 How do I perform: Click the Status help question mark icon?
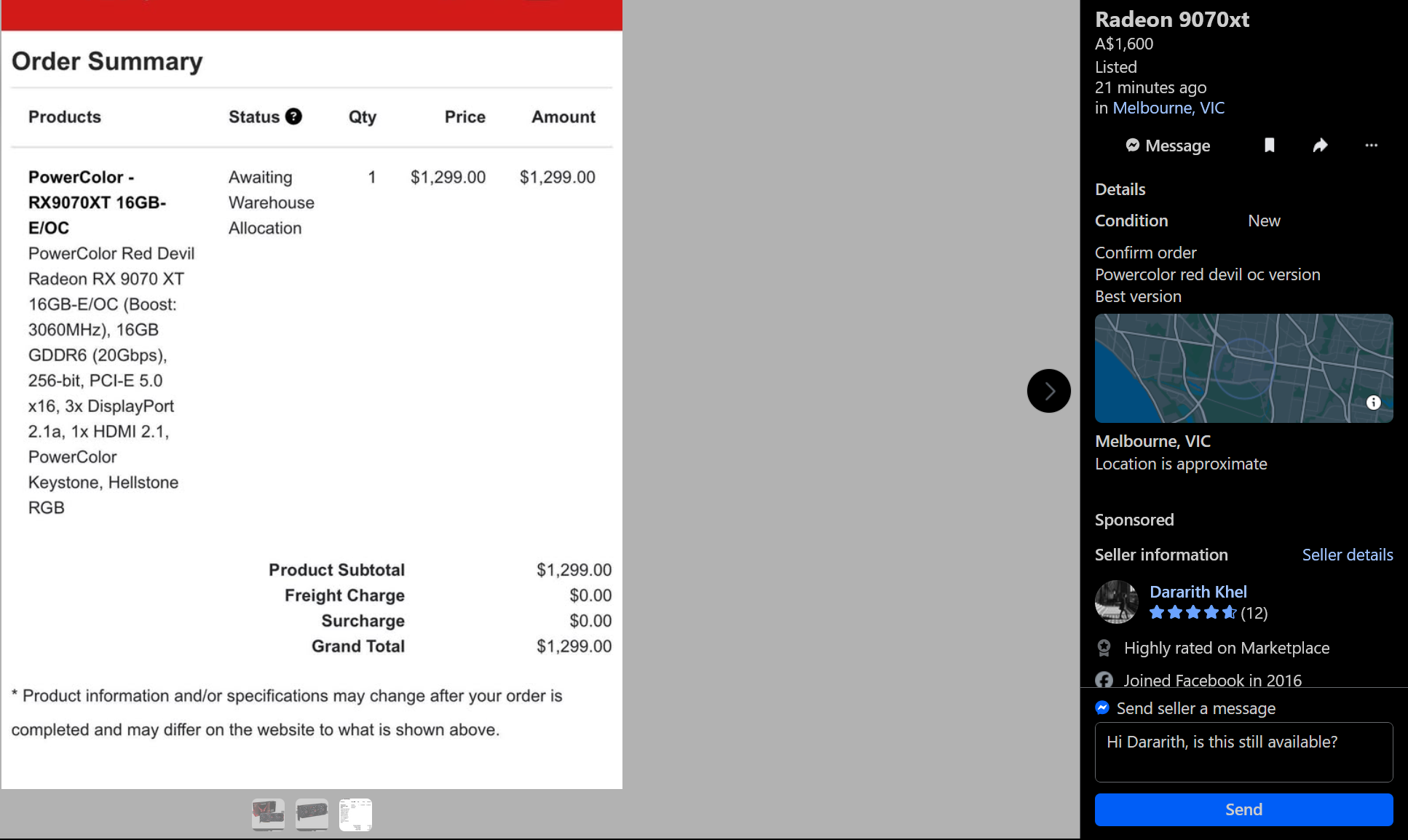293,116
